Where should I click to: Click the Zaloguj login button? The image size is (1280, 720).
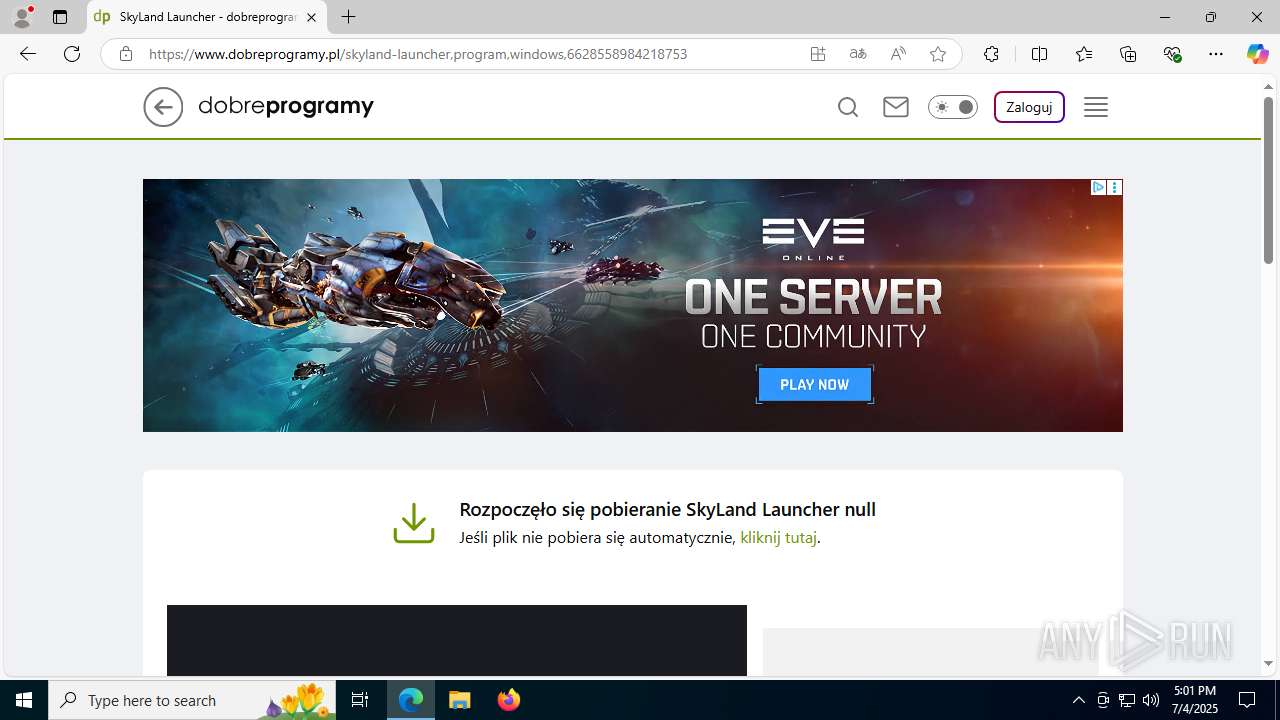coord(1029,107)
